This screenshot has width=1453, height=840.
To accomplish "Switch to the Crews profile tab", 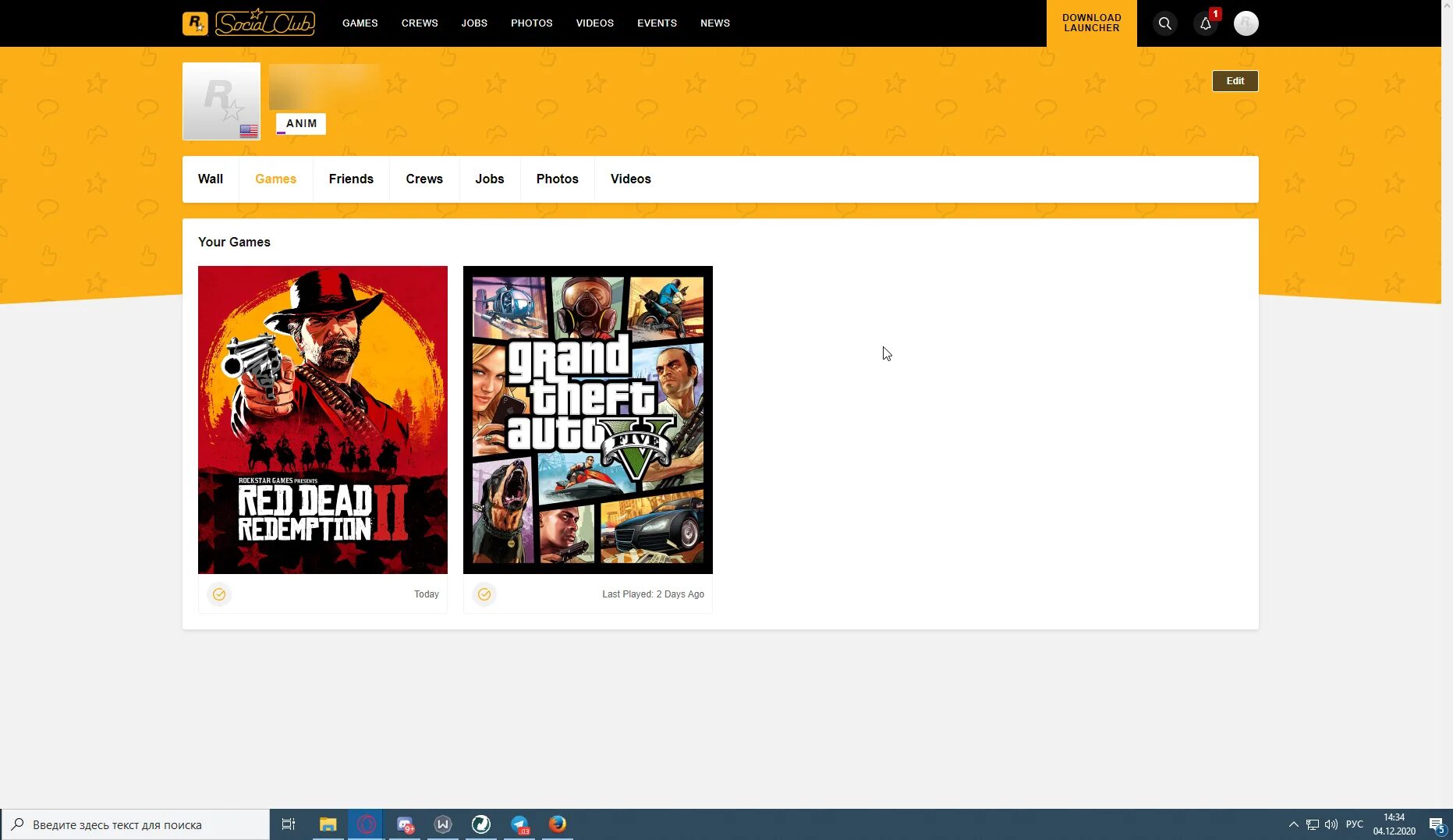I will point(424,179).
